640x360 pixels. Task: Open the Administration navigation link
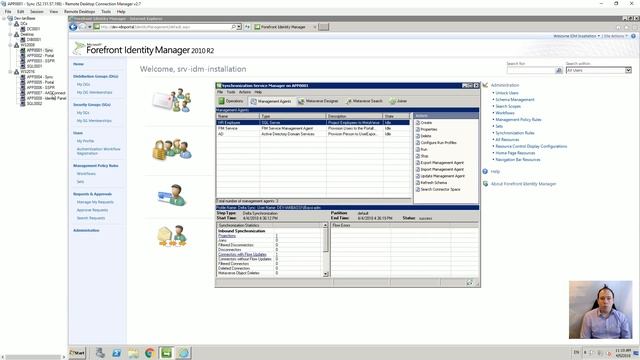coord(86,231)
